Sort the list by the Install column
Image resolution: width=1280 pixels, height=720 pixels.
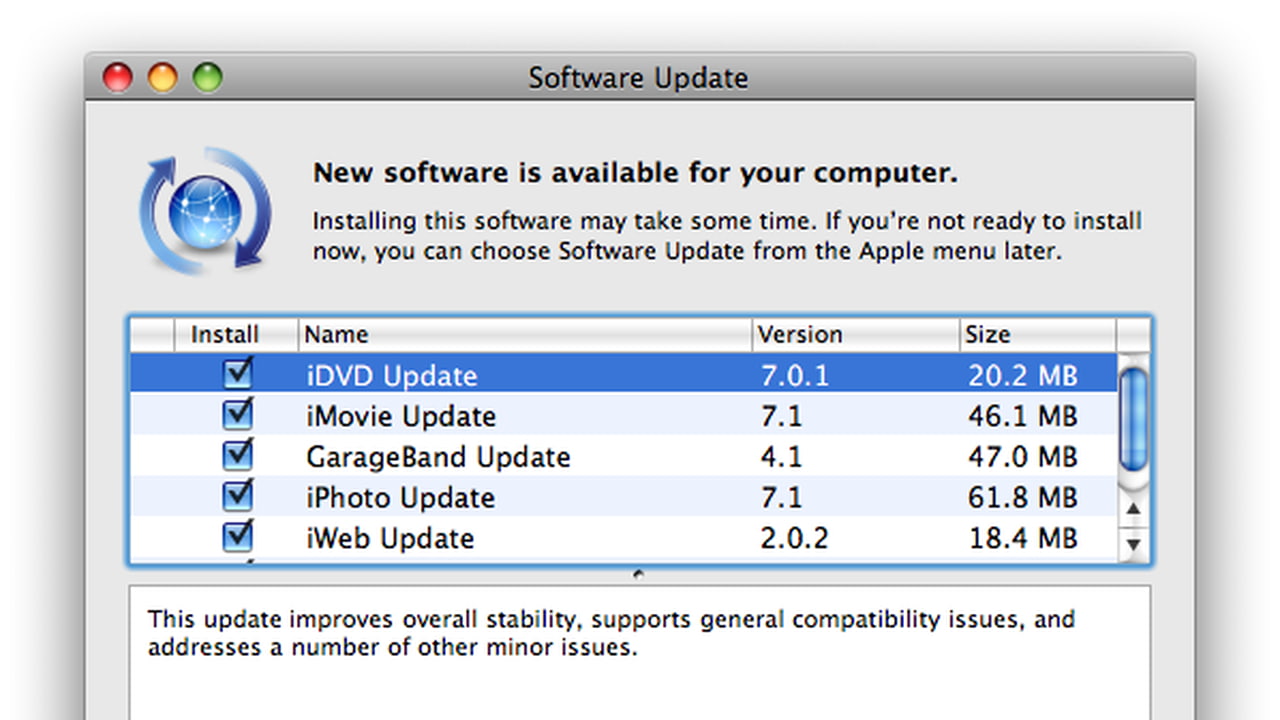tap(236, 335)
